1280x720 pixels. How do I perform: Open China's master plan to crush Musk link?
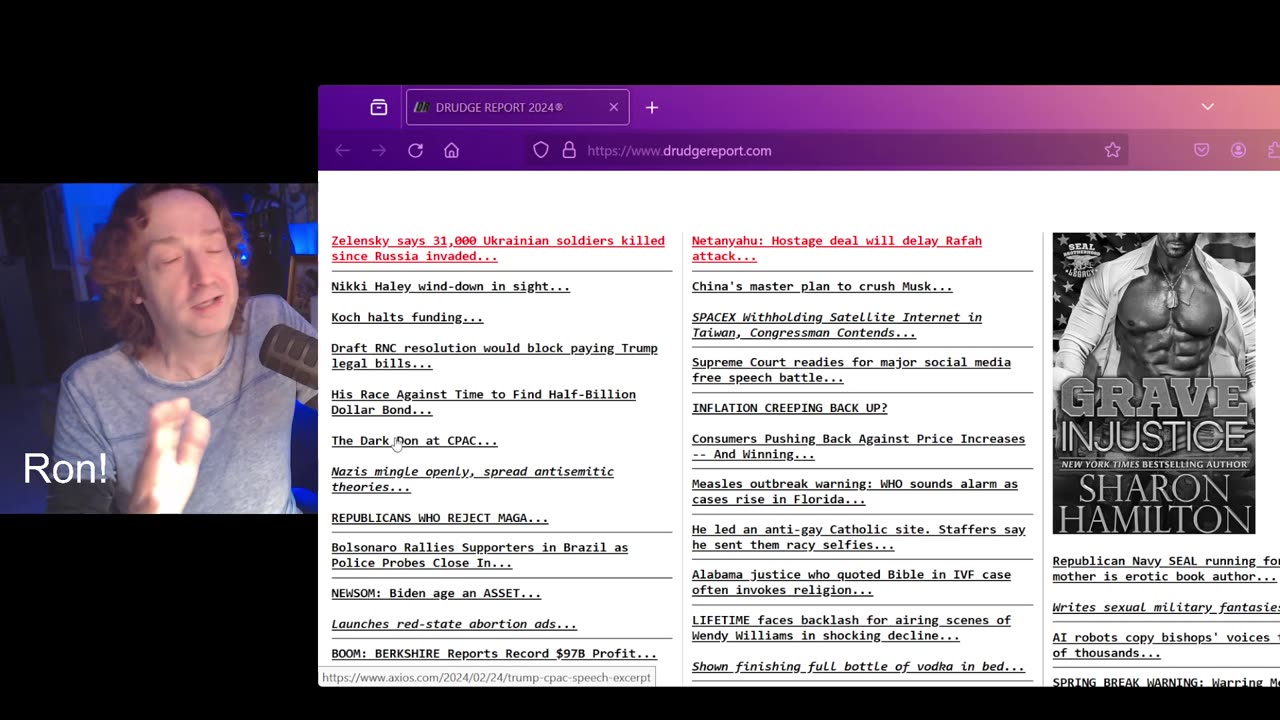coord(822,286)
